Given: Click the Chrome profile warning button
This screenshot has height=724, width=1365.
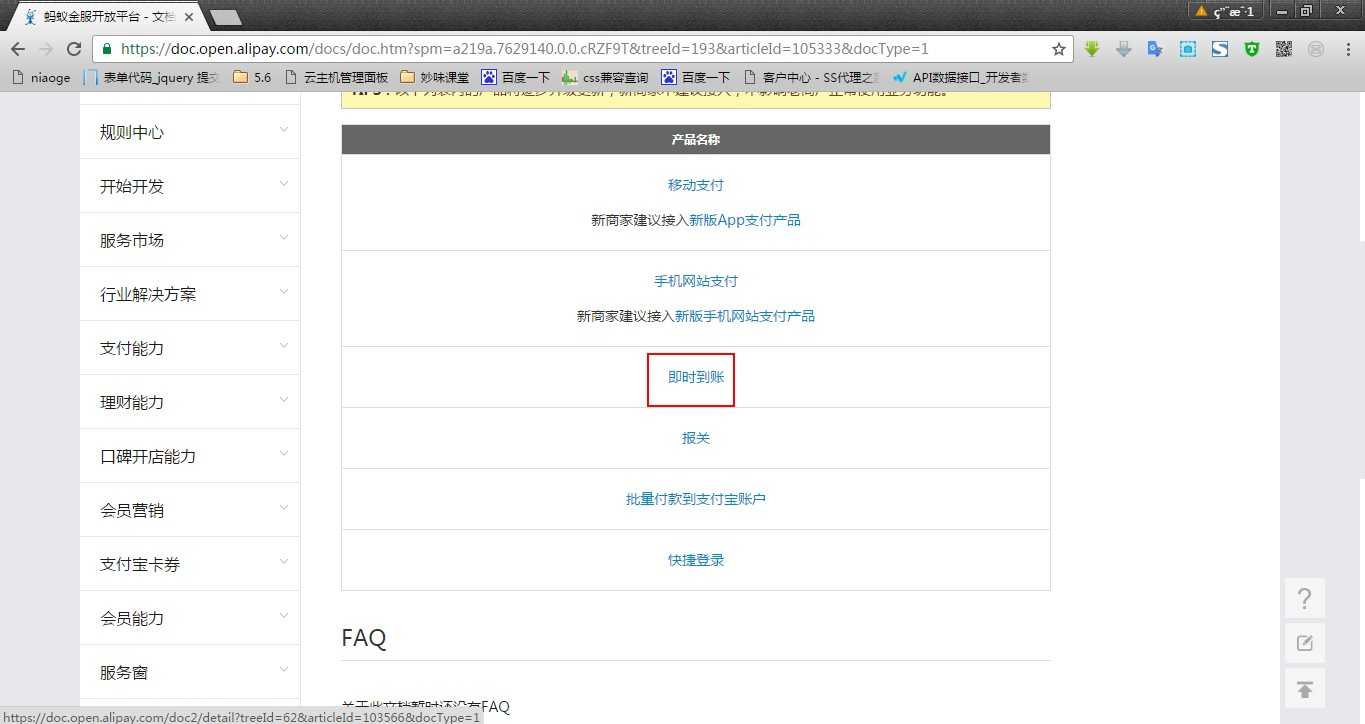Looking at the screenshot, I should pyautogui.click(x=1226, y=11).
